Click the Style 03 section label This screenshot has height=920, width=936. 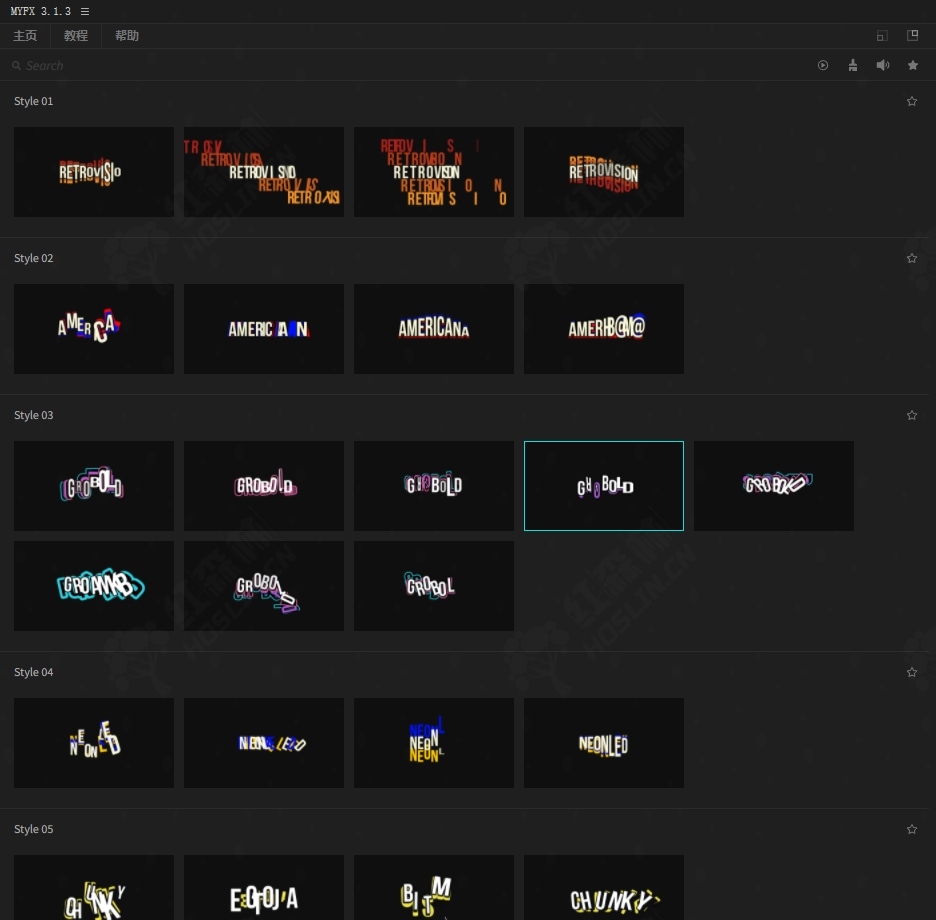33,416
